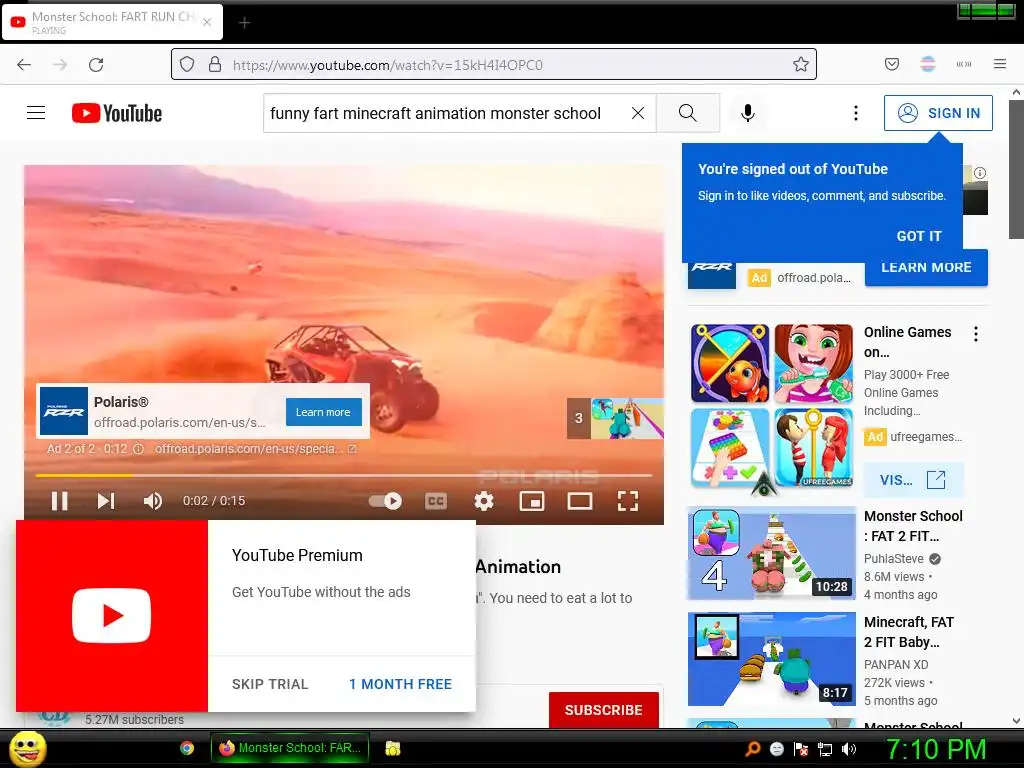Go forward in browser history

point(60,65)
